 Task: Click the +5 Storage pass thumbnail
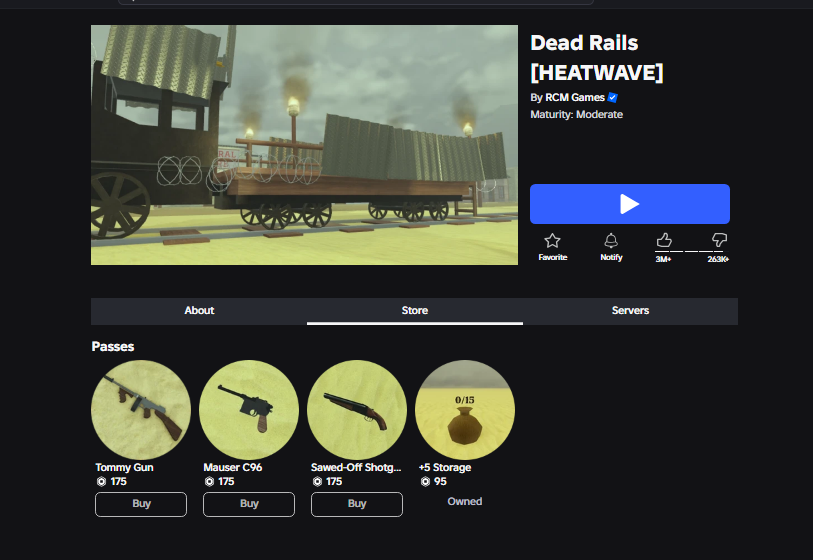465,410
